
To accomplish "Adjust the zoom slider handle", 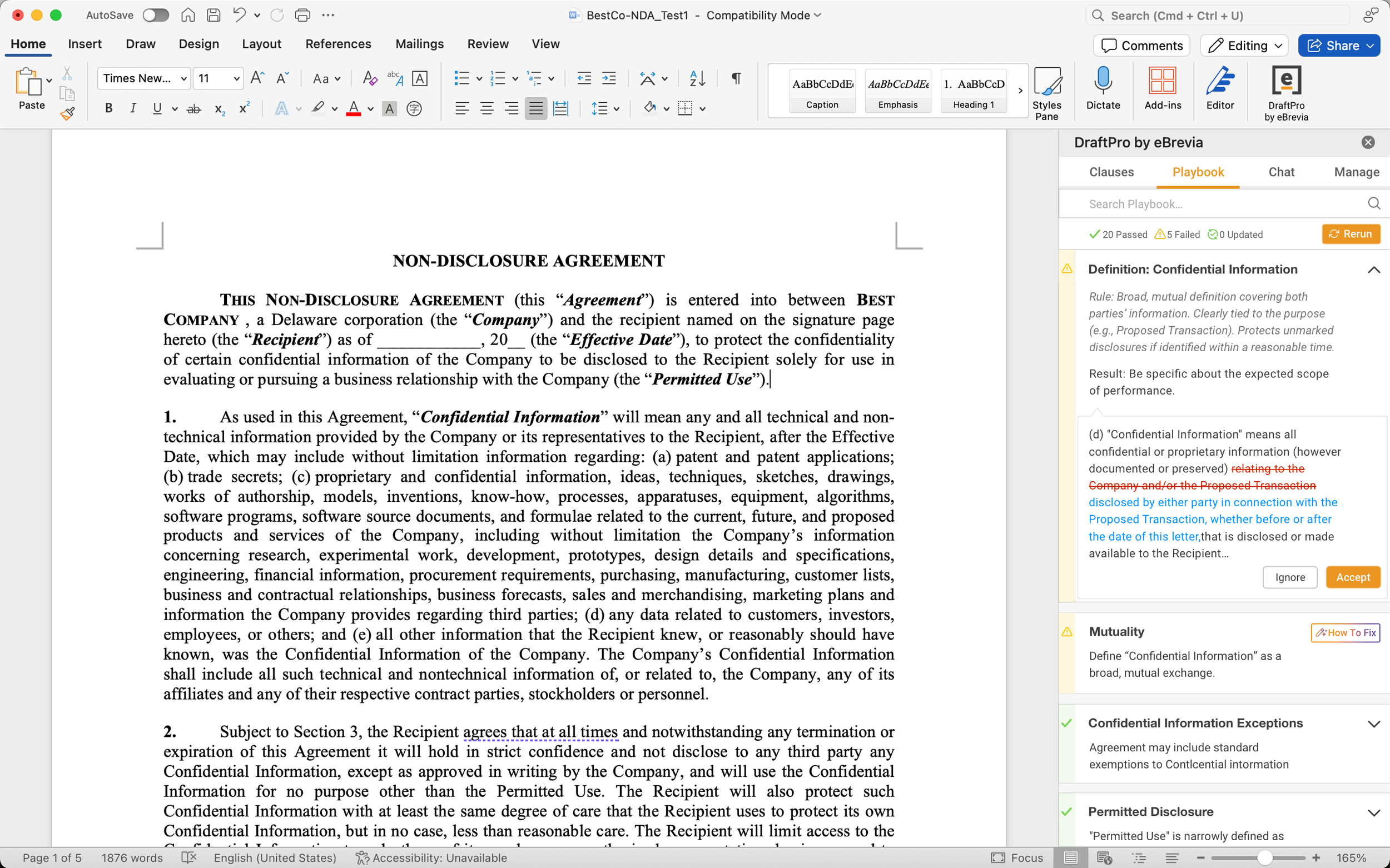I will (x=1264, y=857).
